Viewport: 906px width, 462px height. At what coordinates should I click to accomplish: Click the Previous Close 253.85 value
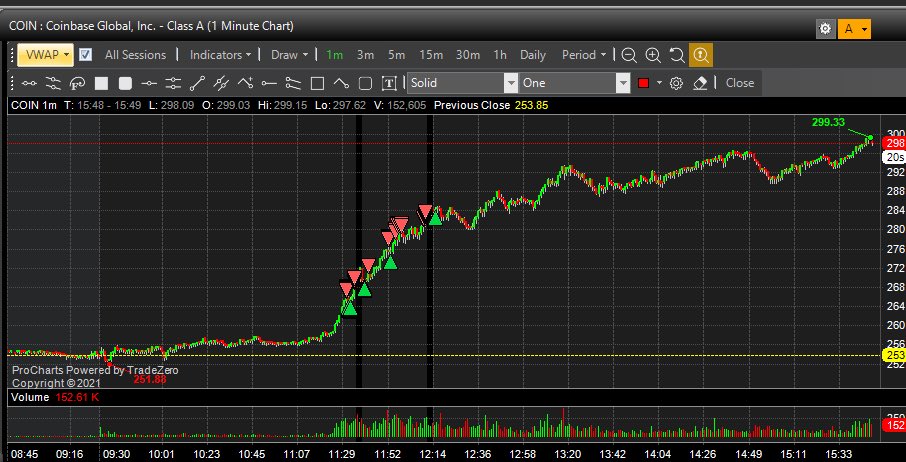(x=534, y=105)
